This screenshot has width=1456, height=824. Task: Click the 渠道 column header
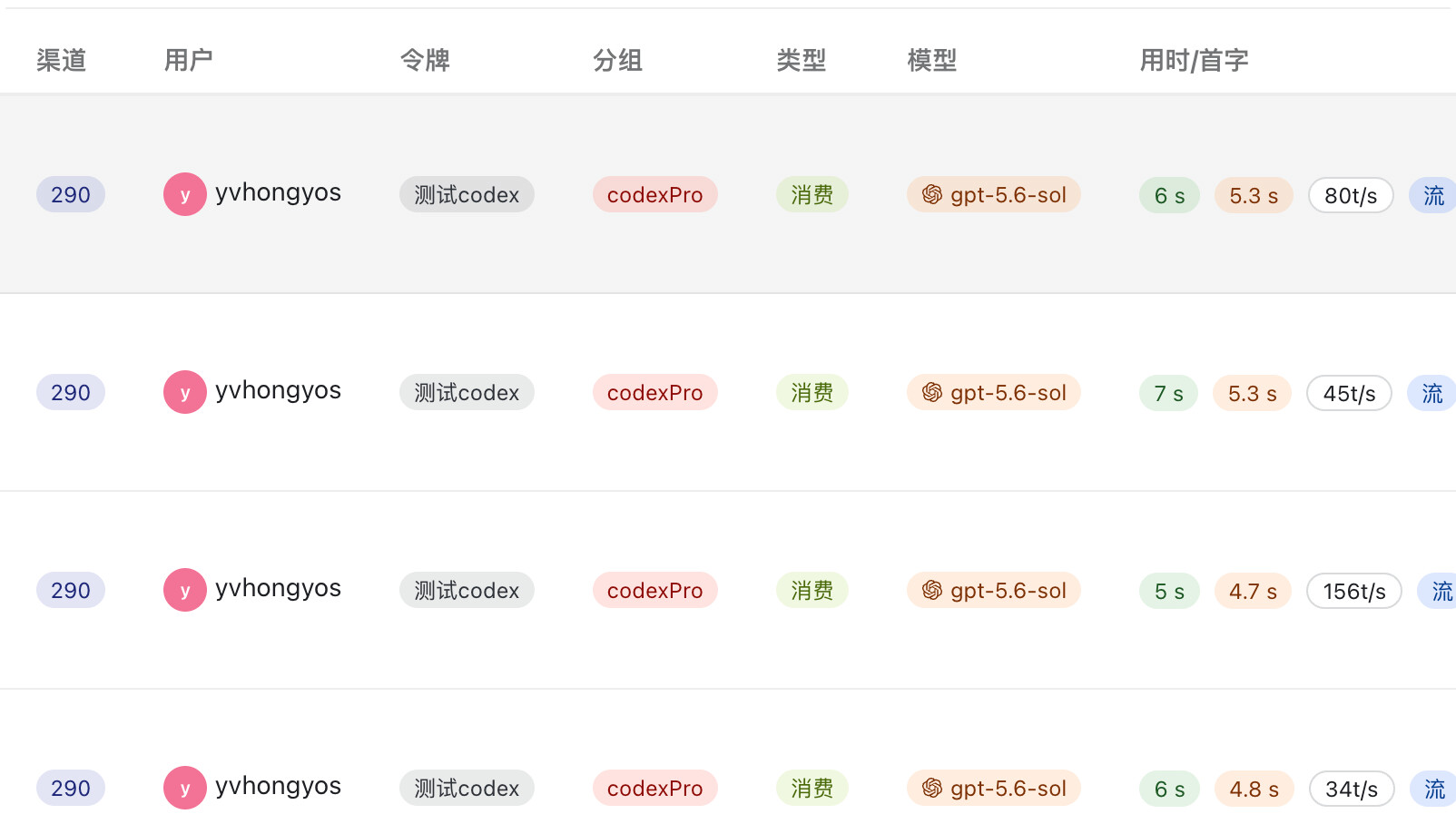62,60
